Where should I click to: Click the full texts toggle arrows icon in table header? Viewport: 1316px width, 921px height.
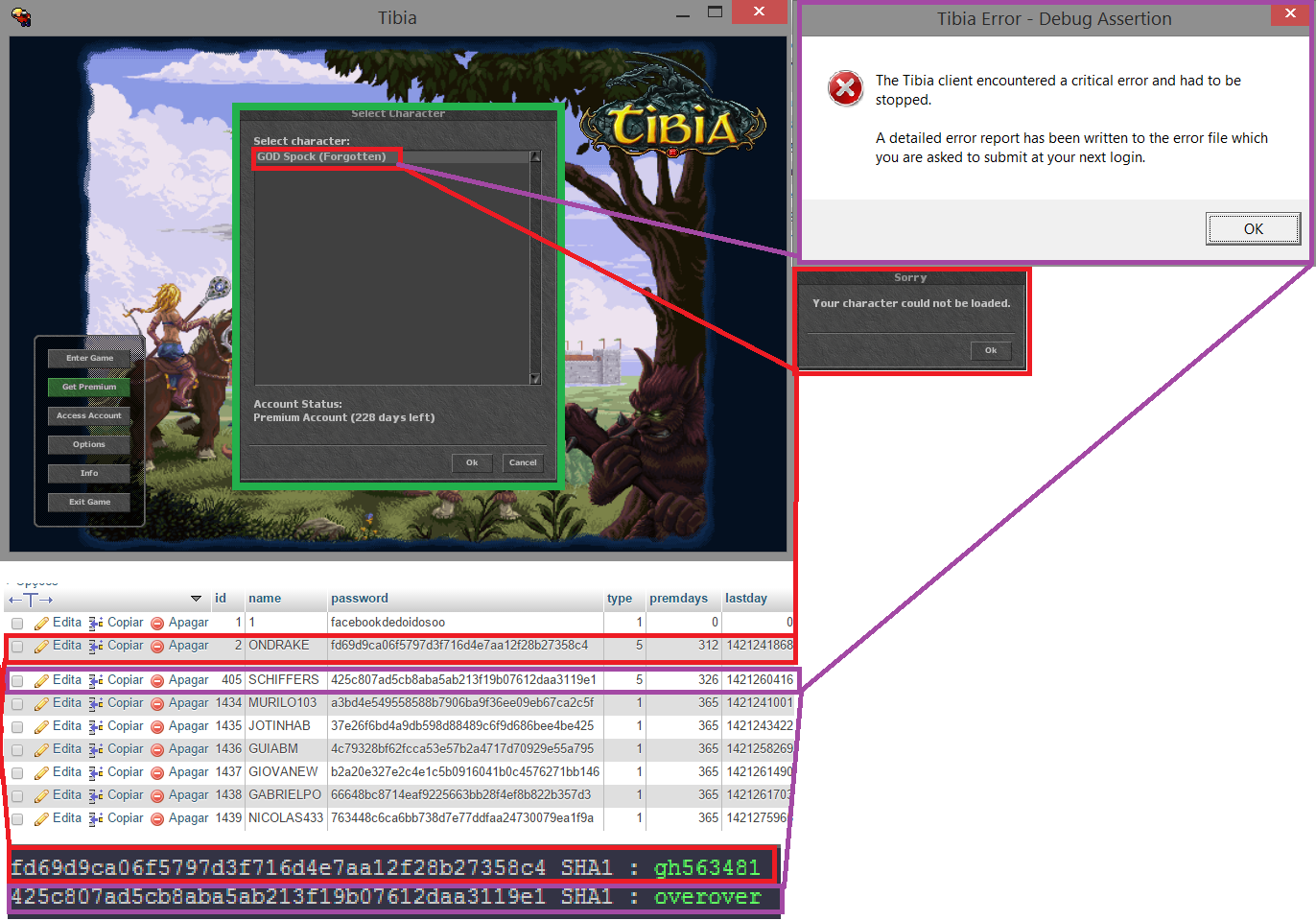(31, 600)
